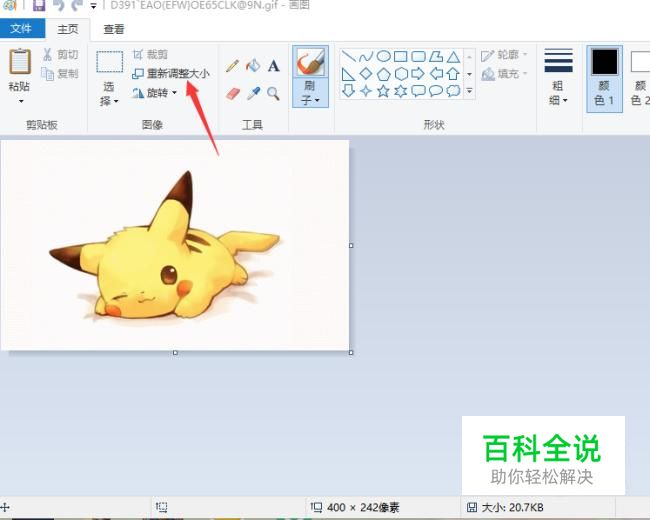Select the Cloud callout shape
The width and height of the screenshot is (650, 520).
454,91
